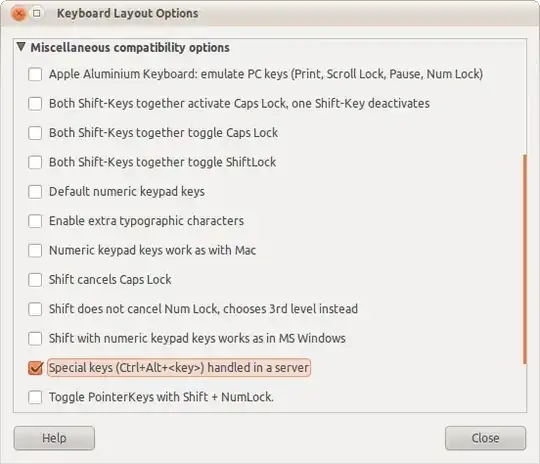Tick Both Shift-Keys together toggle ShiftLock
Screen dimensions: 540x464
(35, 162)
